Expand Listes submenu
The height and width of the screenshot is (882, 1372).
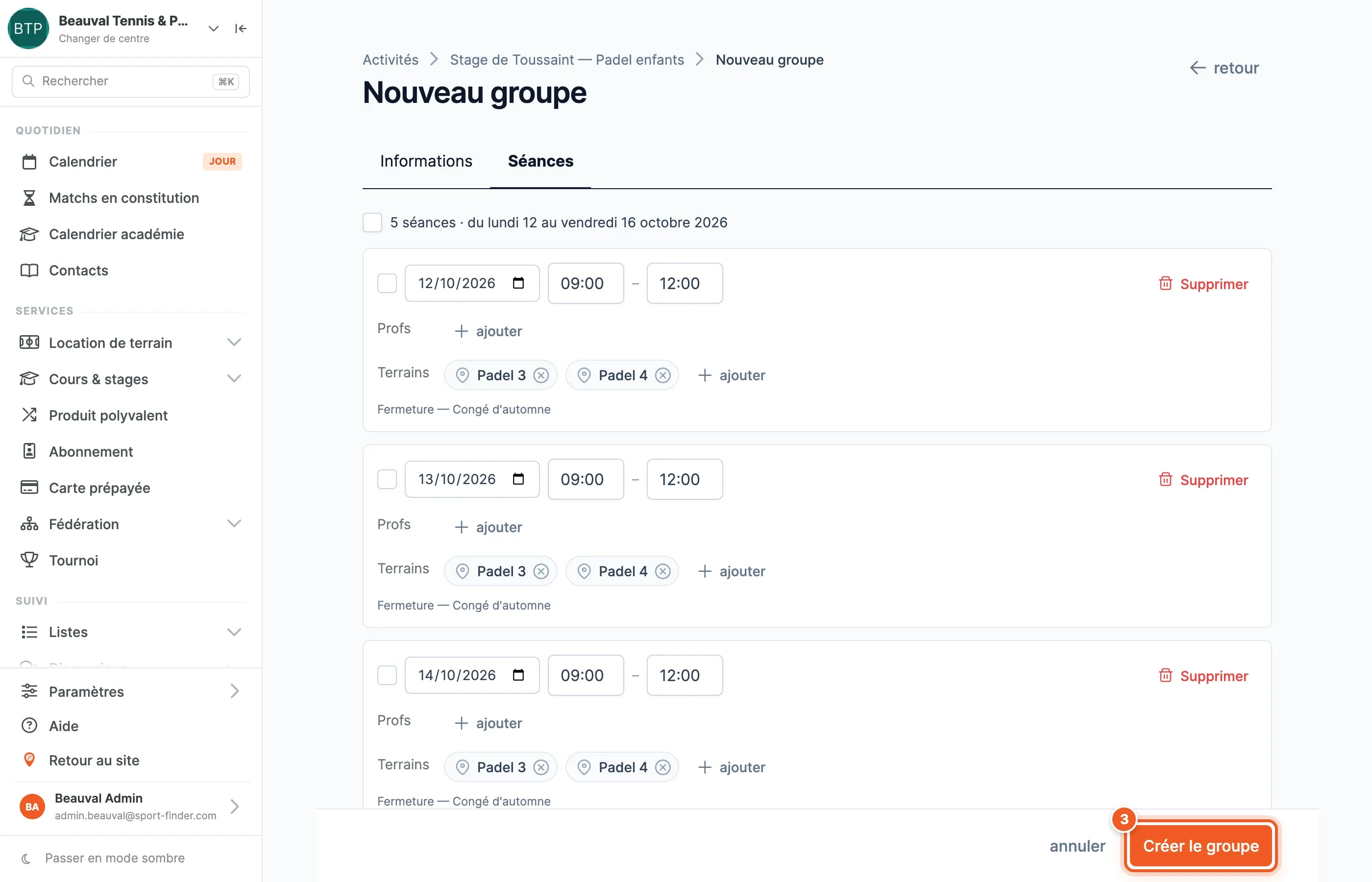coord(234,632)
